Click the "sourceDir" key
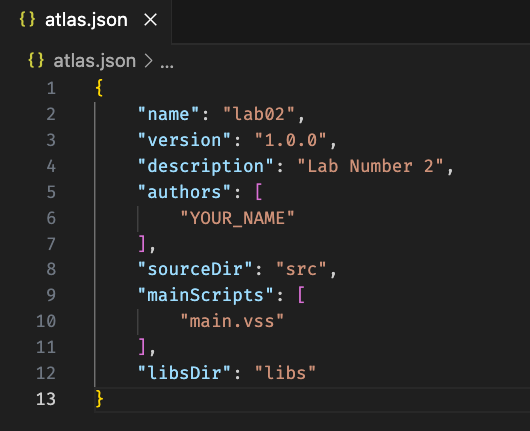Viewport: 530px width, 431px height. 195,269
